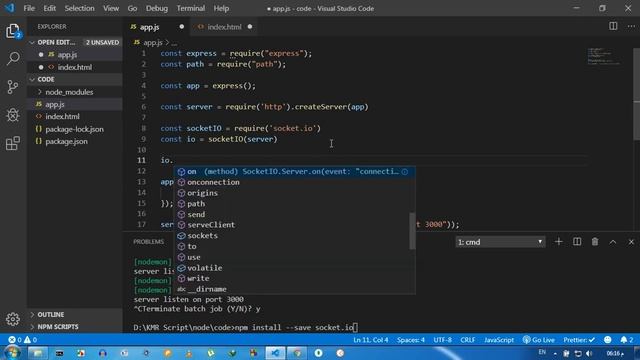This screenshot has width=640, height=360.
Task: Close the terminal panel
Action: point(631,242)
